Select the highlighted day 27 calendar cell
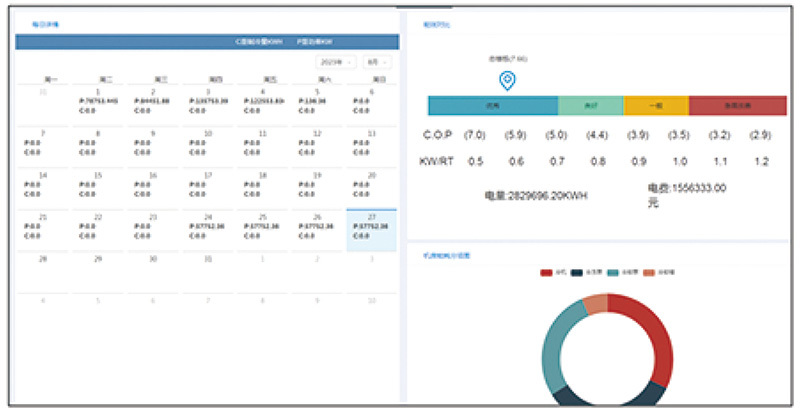Viewport: 800px width, 413px height. pos(371,230)
